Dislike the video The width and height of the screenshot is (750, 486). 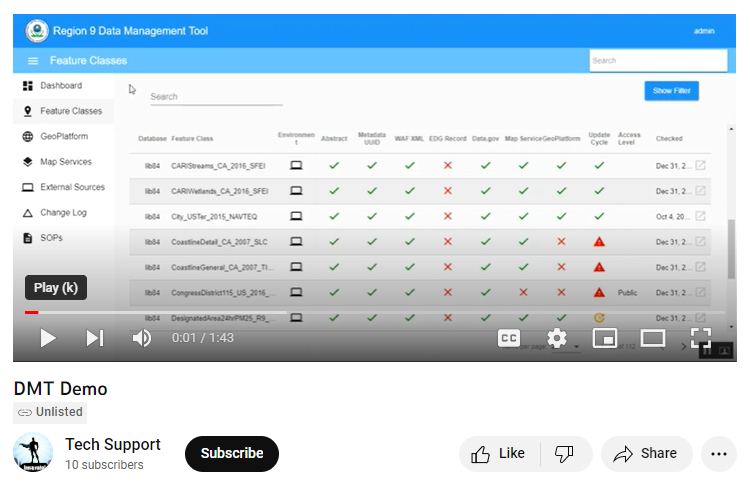564,453
